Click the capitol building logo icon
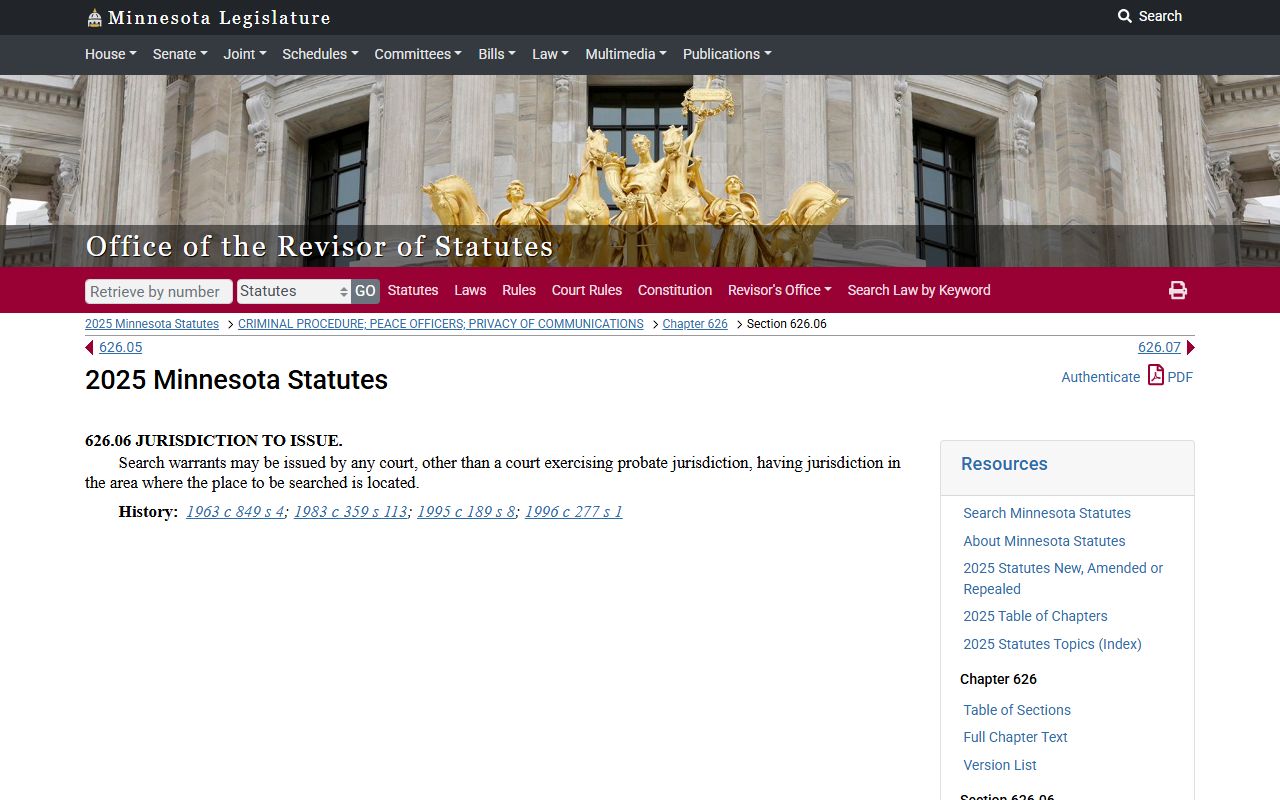Image resolution: width=1280 pixels, height=800 pixels. click(x=95, y=18)
